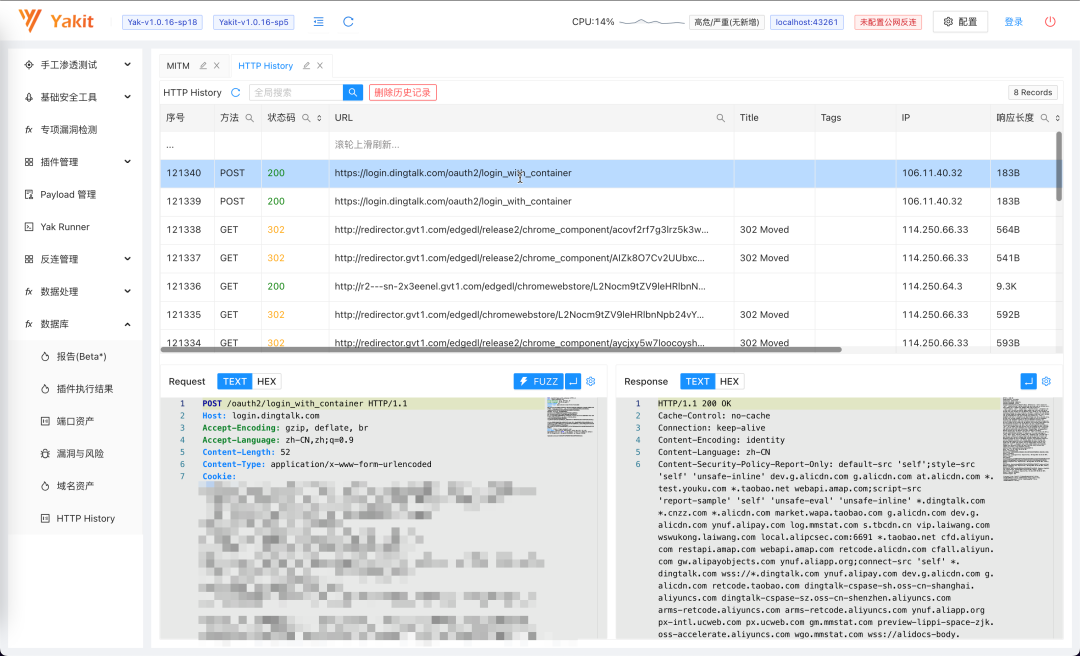Toggle word wrap in Request panel
The height and width of the screenshot is (656, 1080).
[x=573, y=381]
